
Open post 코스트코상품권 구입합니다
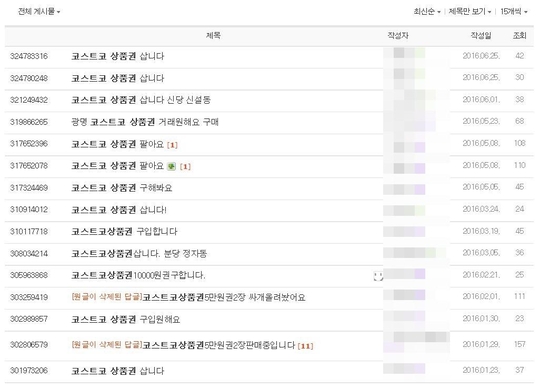124,232
